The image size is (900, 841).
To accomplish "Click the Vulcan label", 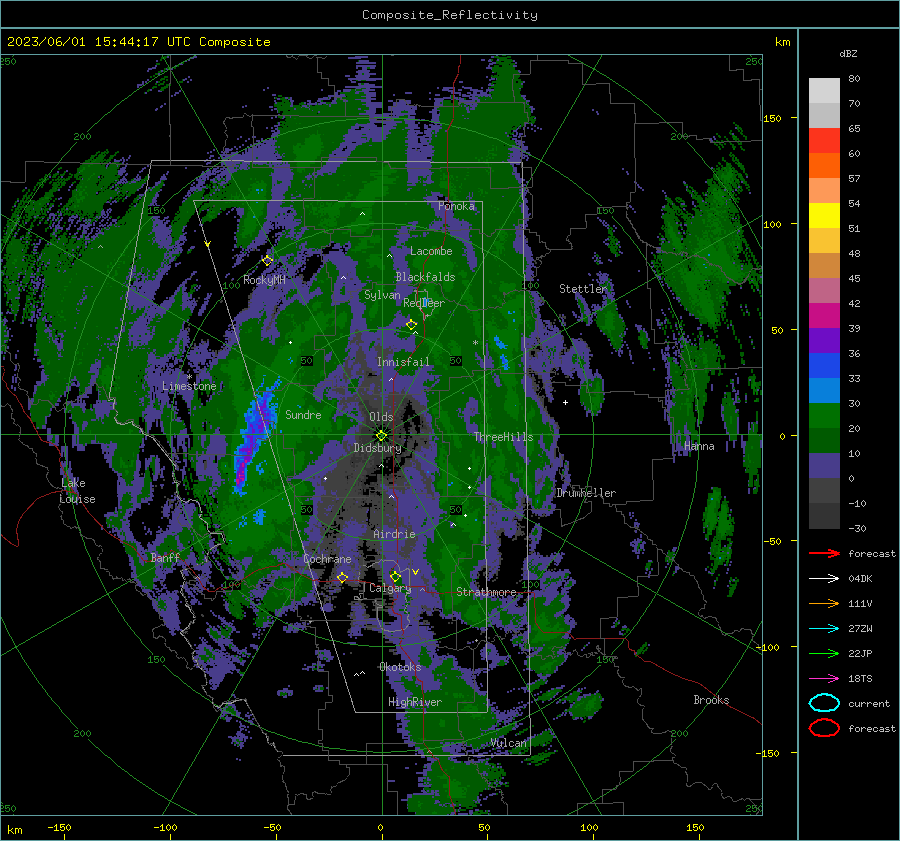I will tap(508, 743).
